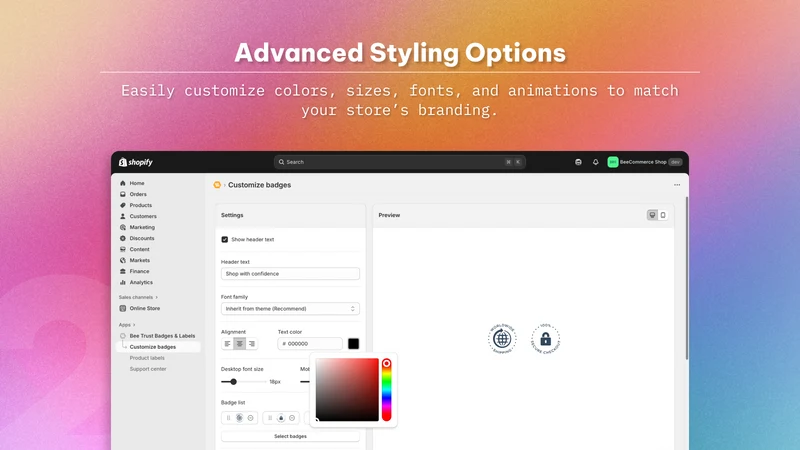Click the Customers person icon

(122, 216)
